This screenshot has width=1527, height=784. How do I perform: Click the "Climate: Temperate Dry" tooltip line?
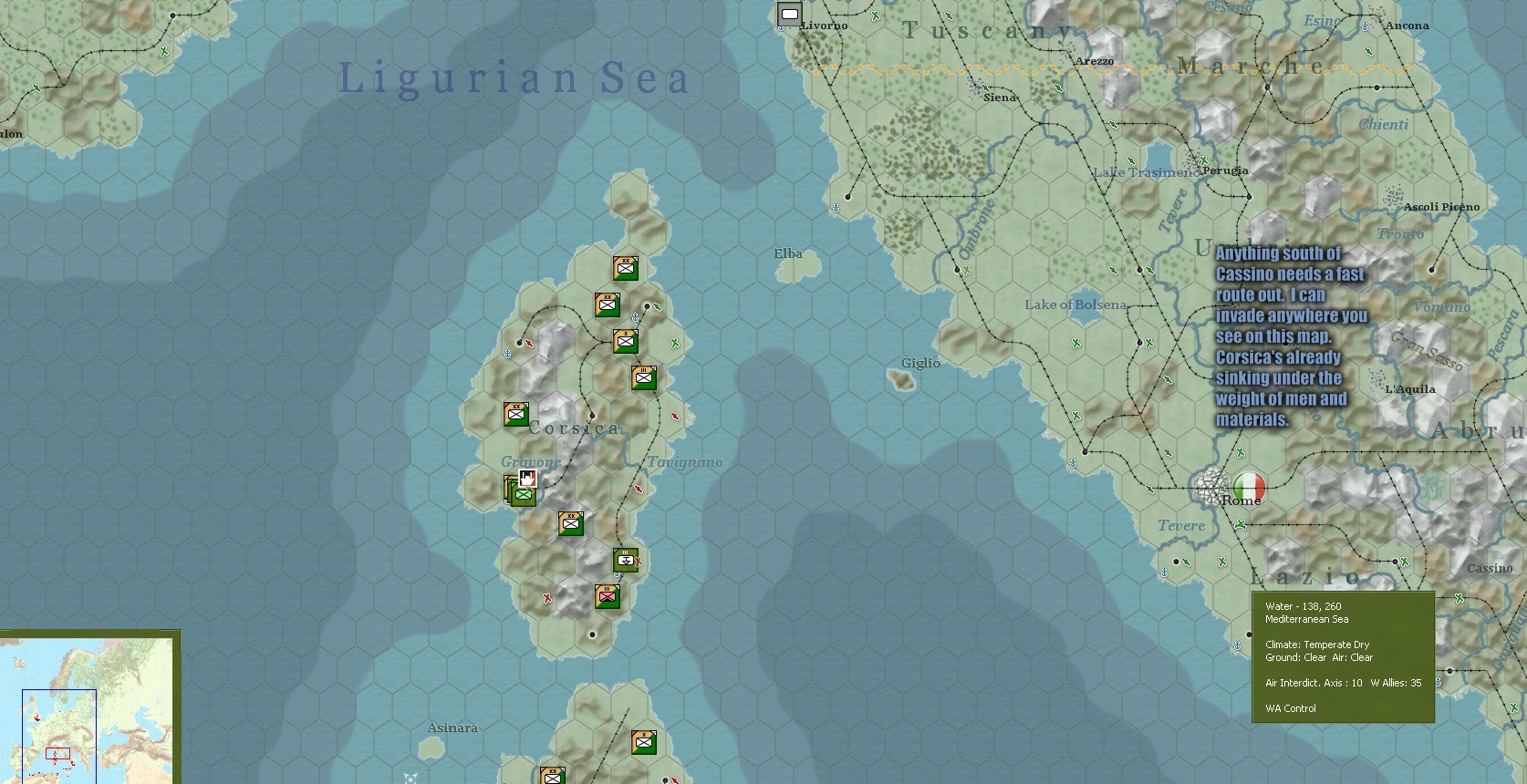[x=1317, y=645]
